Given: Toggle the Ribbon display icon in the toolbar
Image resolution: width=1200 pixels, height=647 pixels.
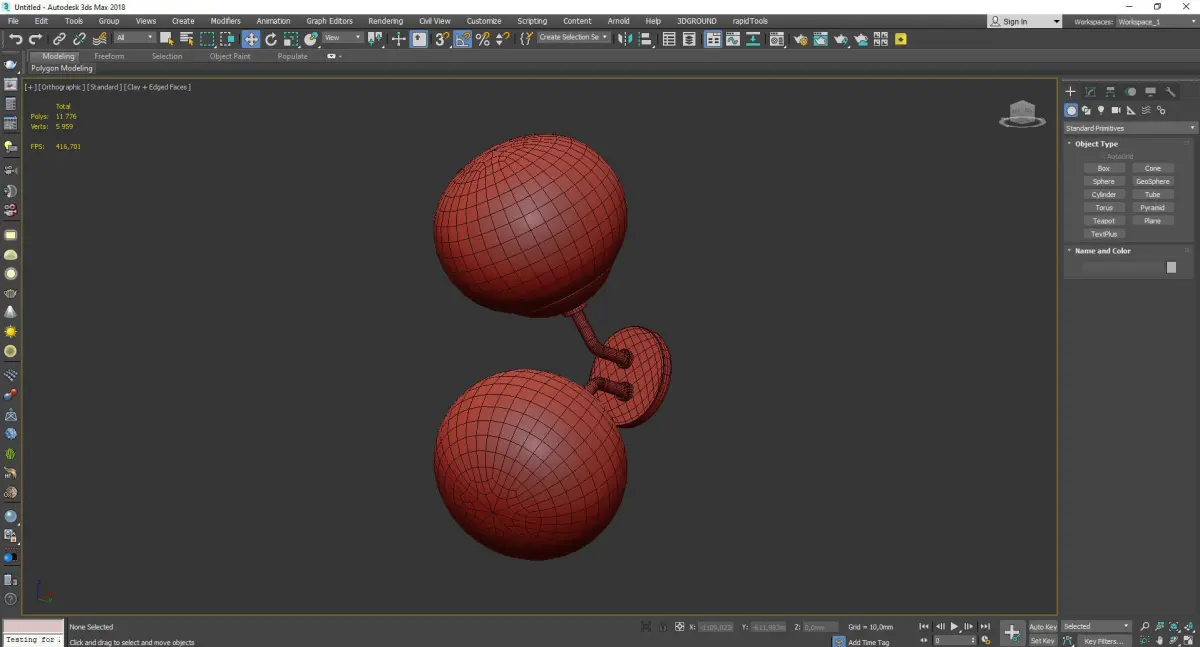Looking at the screenshot, I should [x=713, y=39].
